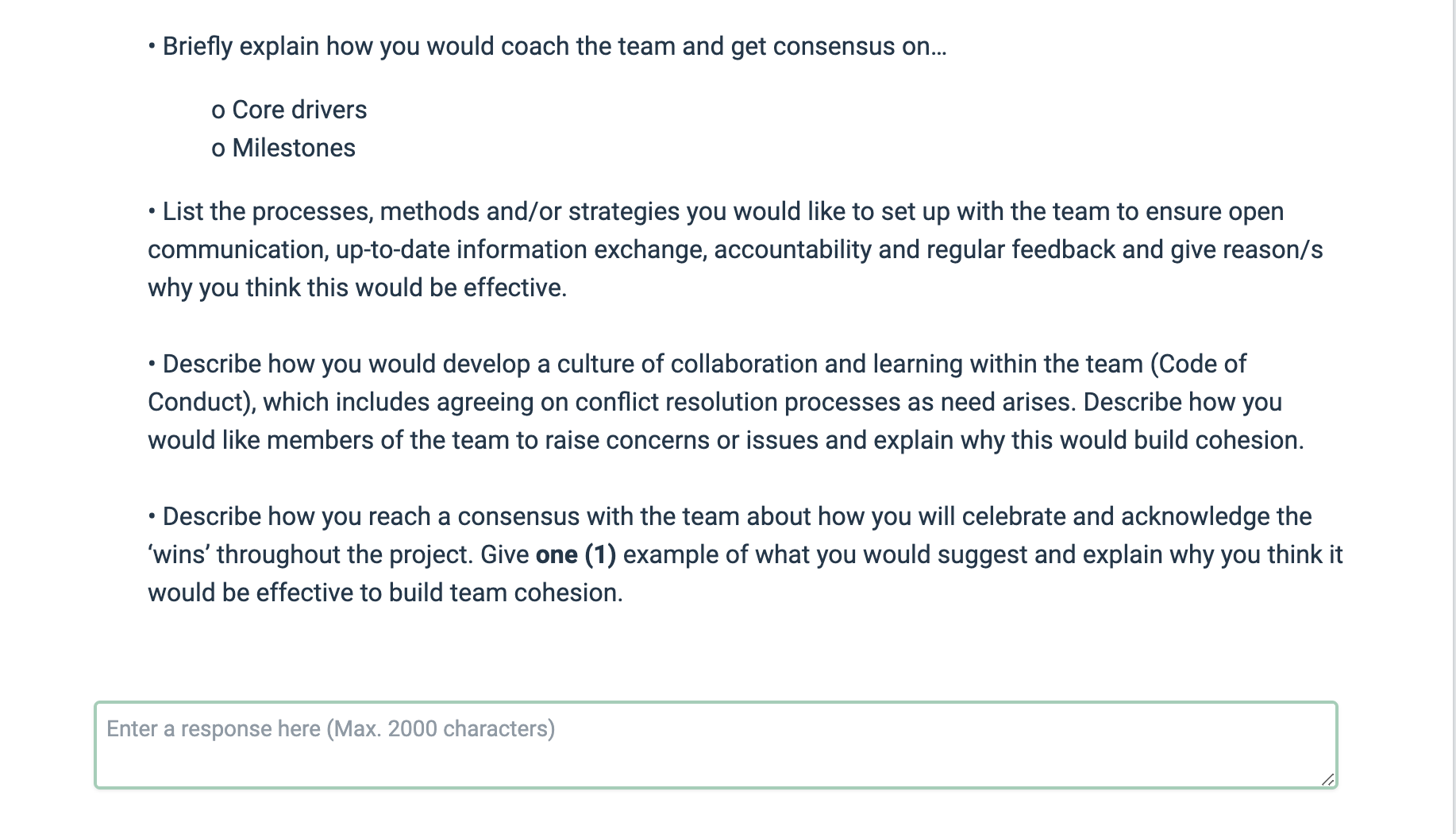Click the word 'Briefly' in first bullet
The height and width of the screenshot is (834, 1456).
(198, 46)
